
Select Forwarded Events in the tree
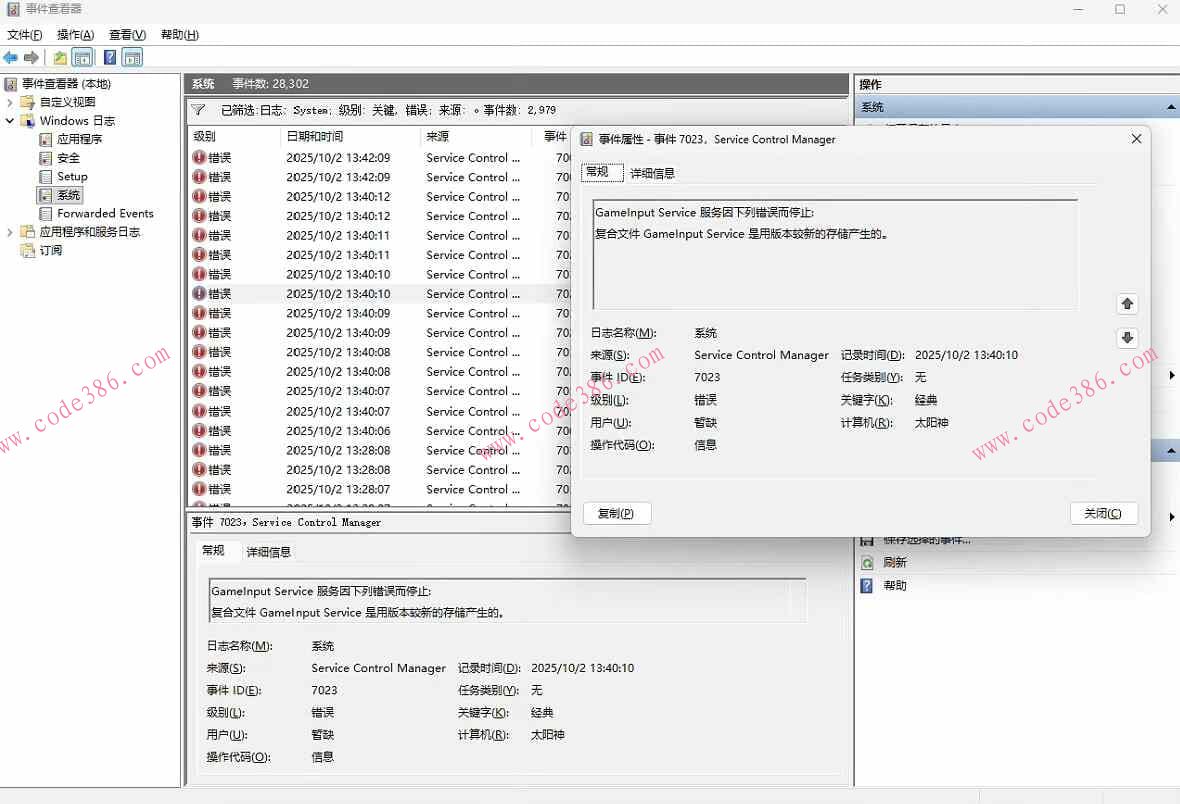click(105, 214)
